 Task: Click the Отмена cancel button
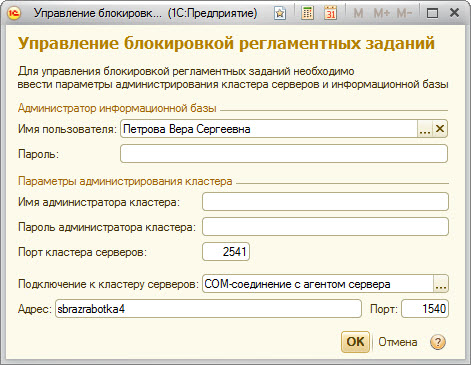[398, 342]
